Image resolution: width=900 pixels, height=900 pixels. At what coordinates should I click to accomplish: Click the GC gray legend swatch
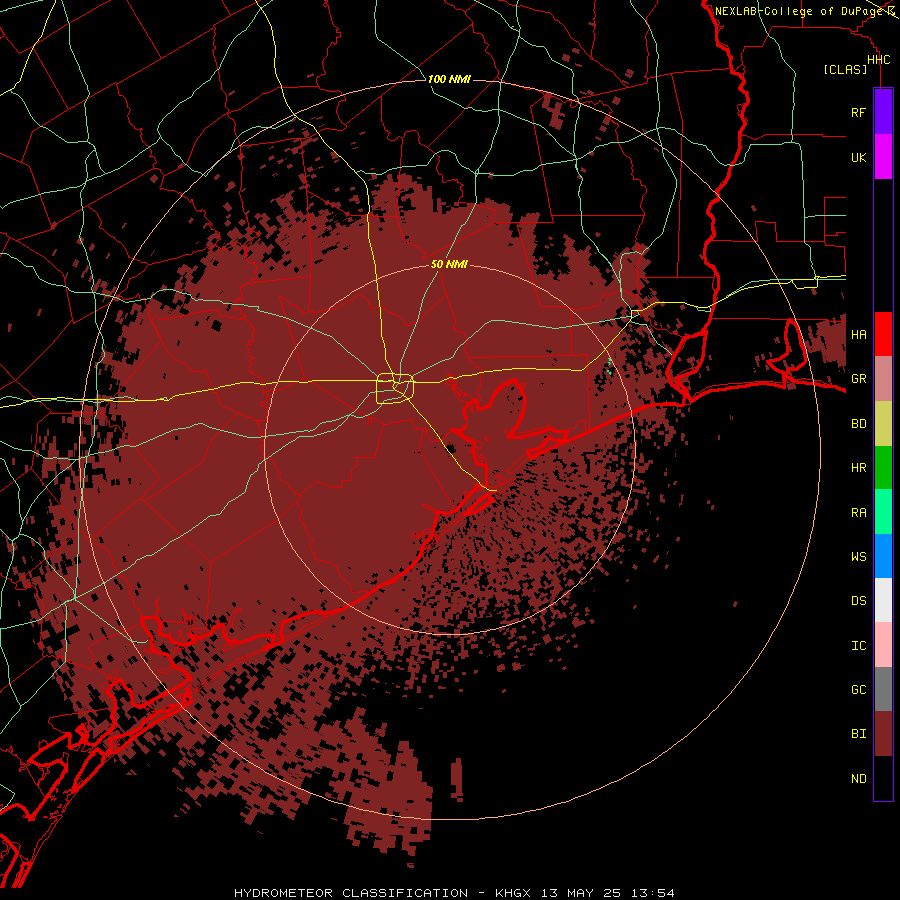[883, 689]
